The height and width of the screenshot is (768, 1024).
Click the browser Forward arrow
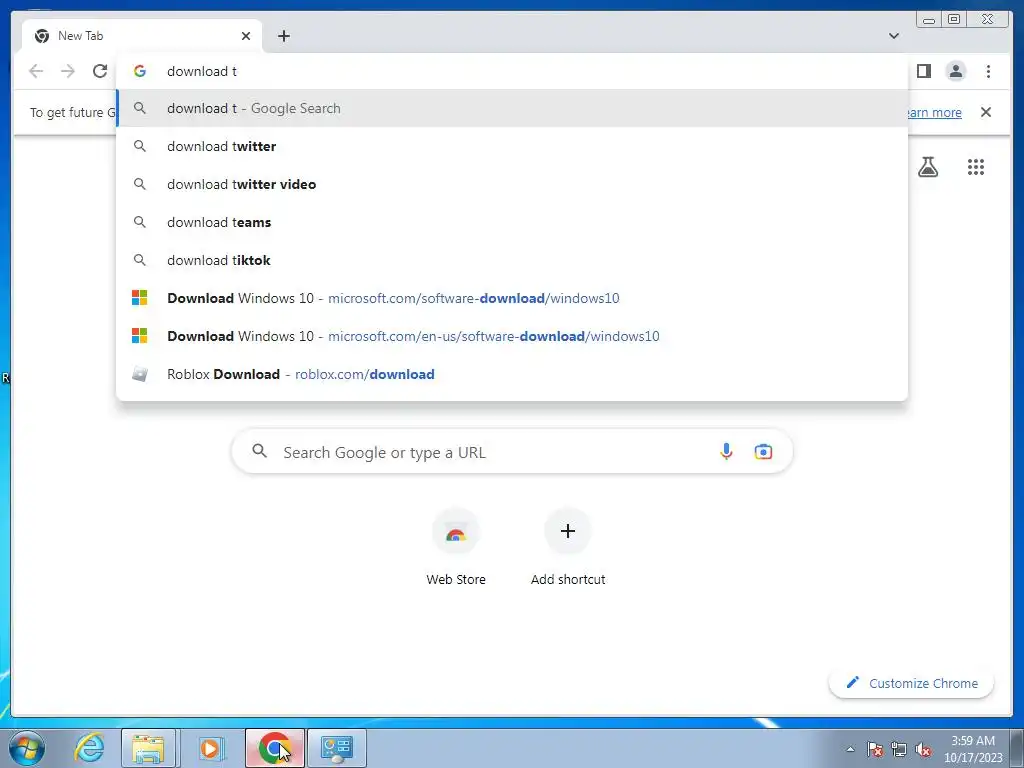tap(68, 71)
